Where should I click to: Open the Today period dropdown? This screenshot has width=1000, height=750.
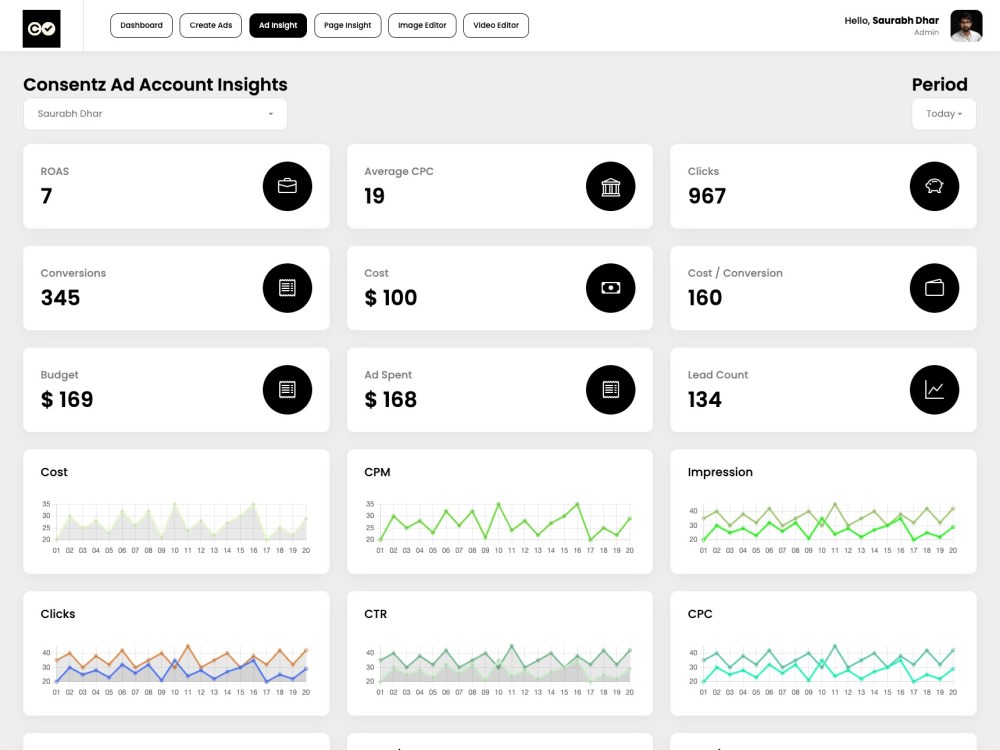(x=943, y=114)
